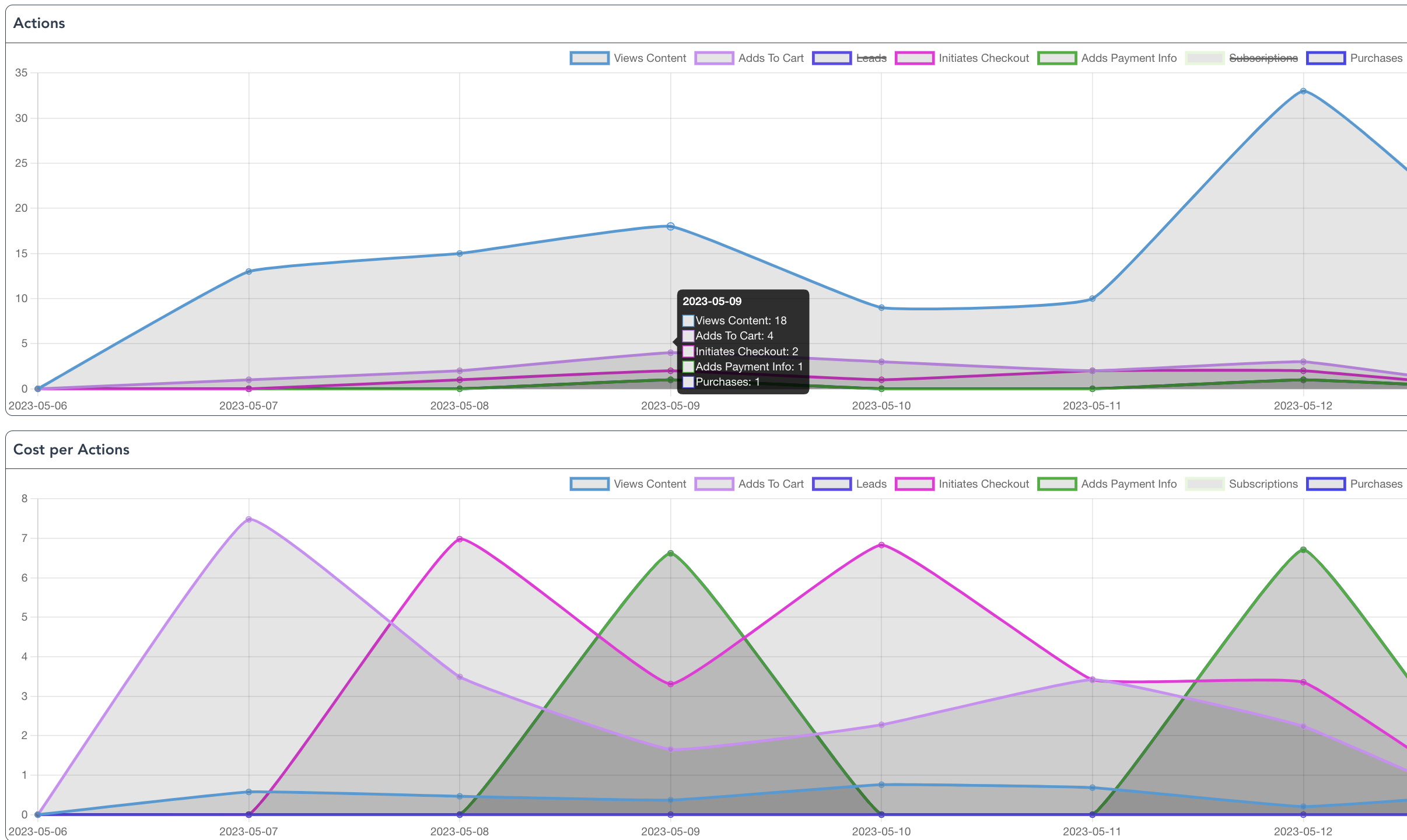Click Adds Payment Info peak on 2023-05-12 lower chart
The image size is (1407, 840).
(1303, 550)
